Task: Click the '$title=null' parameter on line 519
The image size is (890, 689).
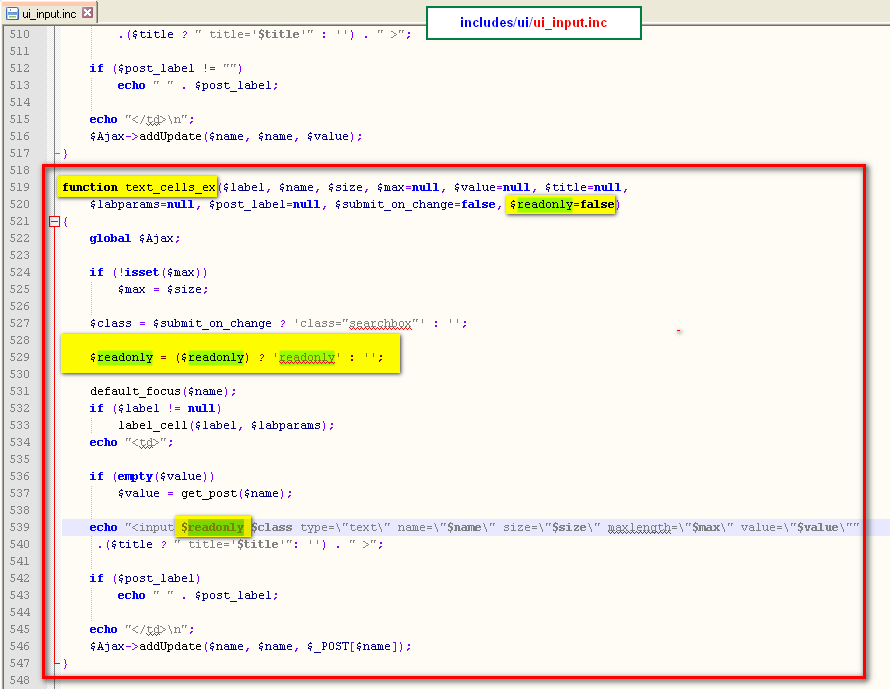Action: (583, 187)
